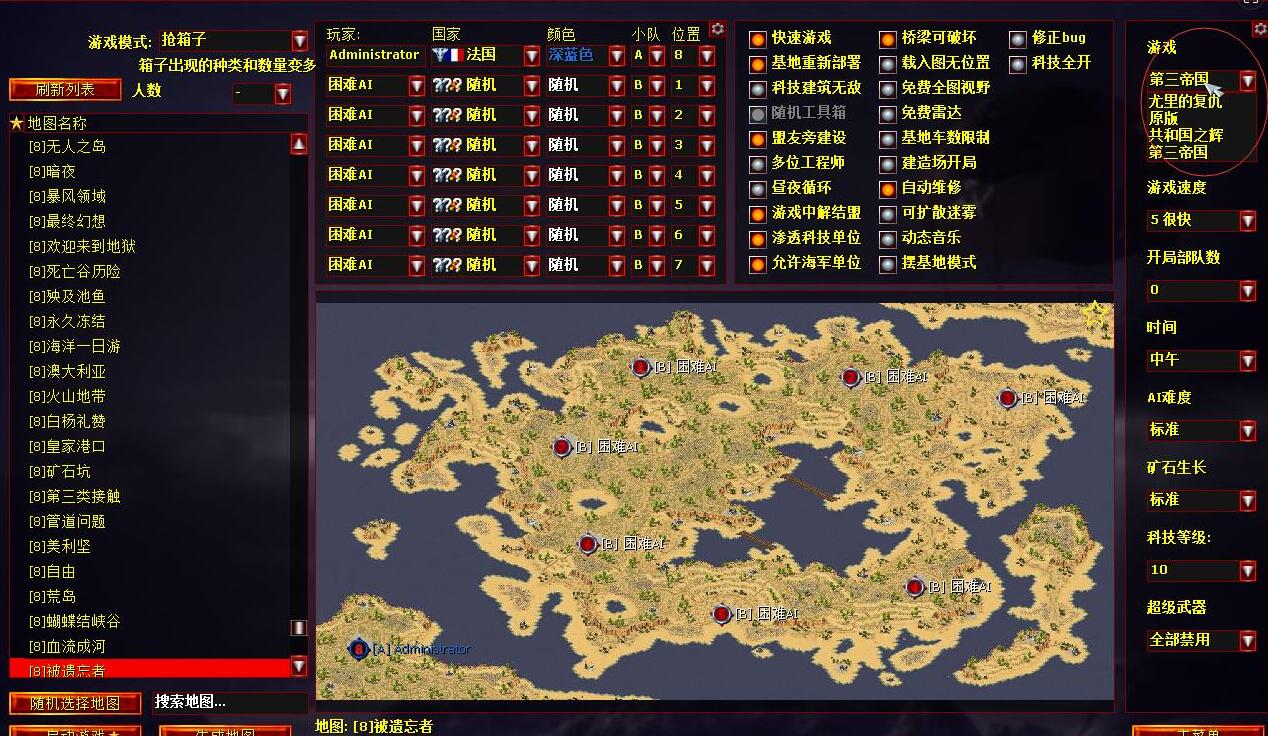Click the gear icon above the 位置 column
The image size is (1268, 736).
click(x=716, y=29)
